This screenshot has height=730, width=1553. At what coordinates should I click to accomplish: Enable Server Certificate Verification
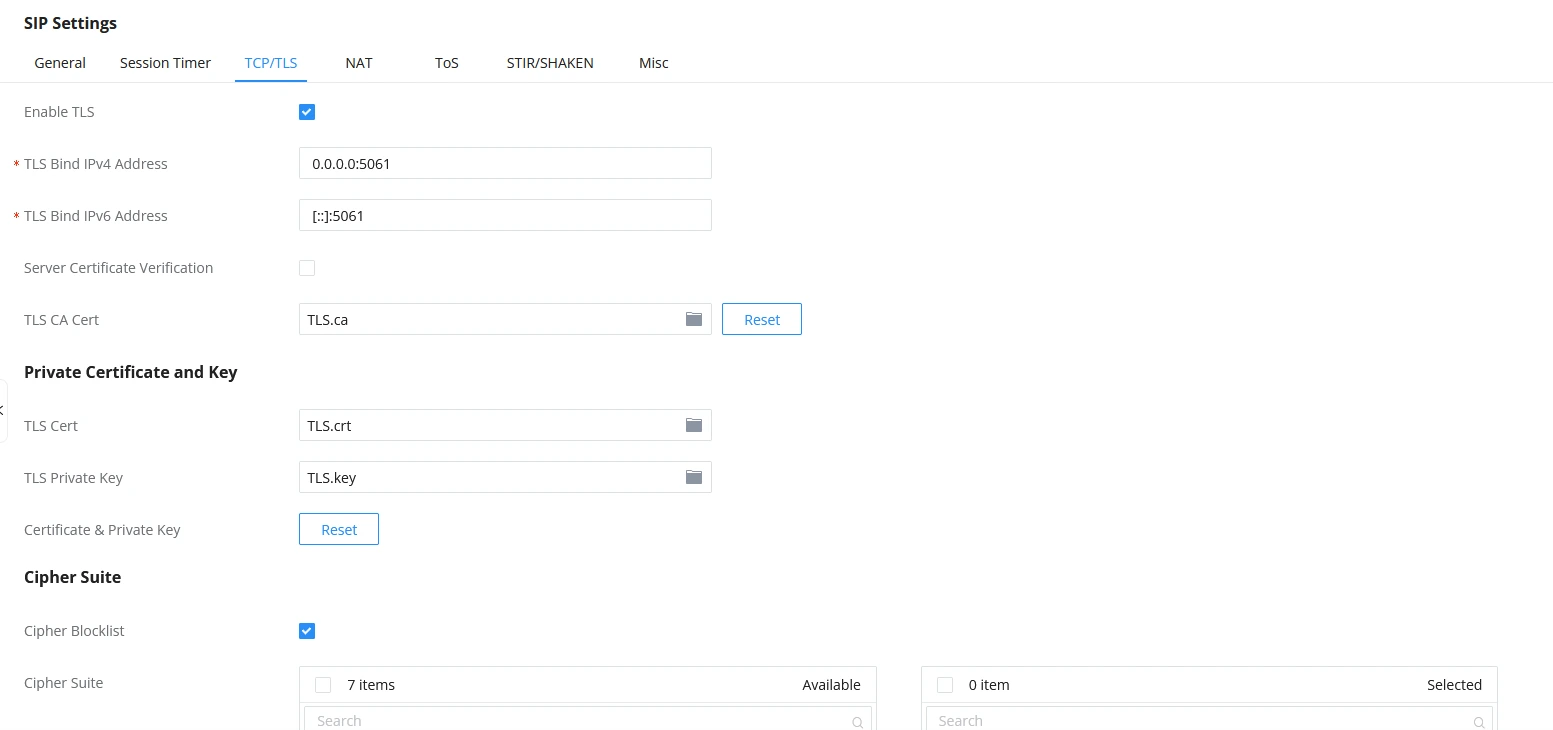307,268
